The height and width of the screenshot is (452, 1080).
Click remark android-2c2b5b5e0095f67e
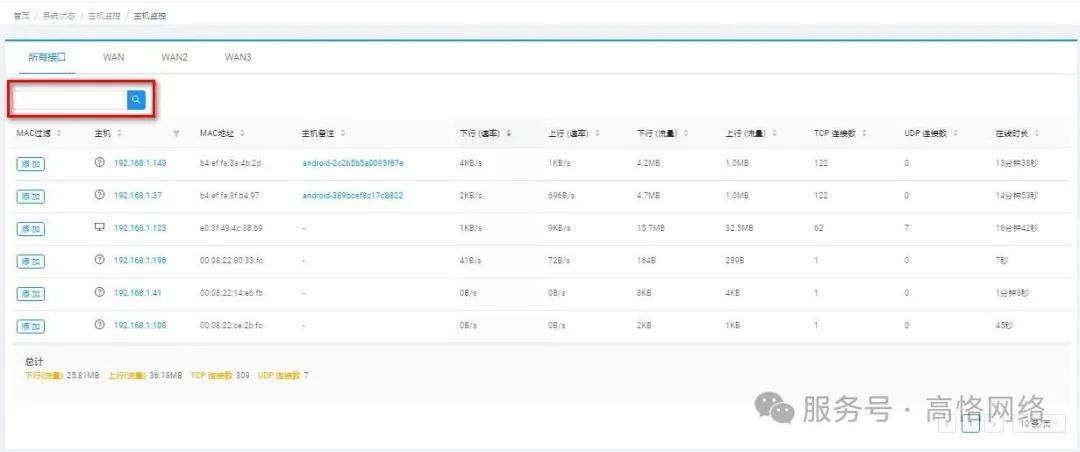[x=353, y=163]
